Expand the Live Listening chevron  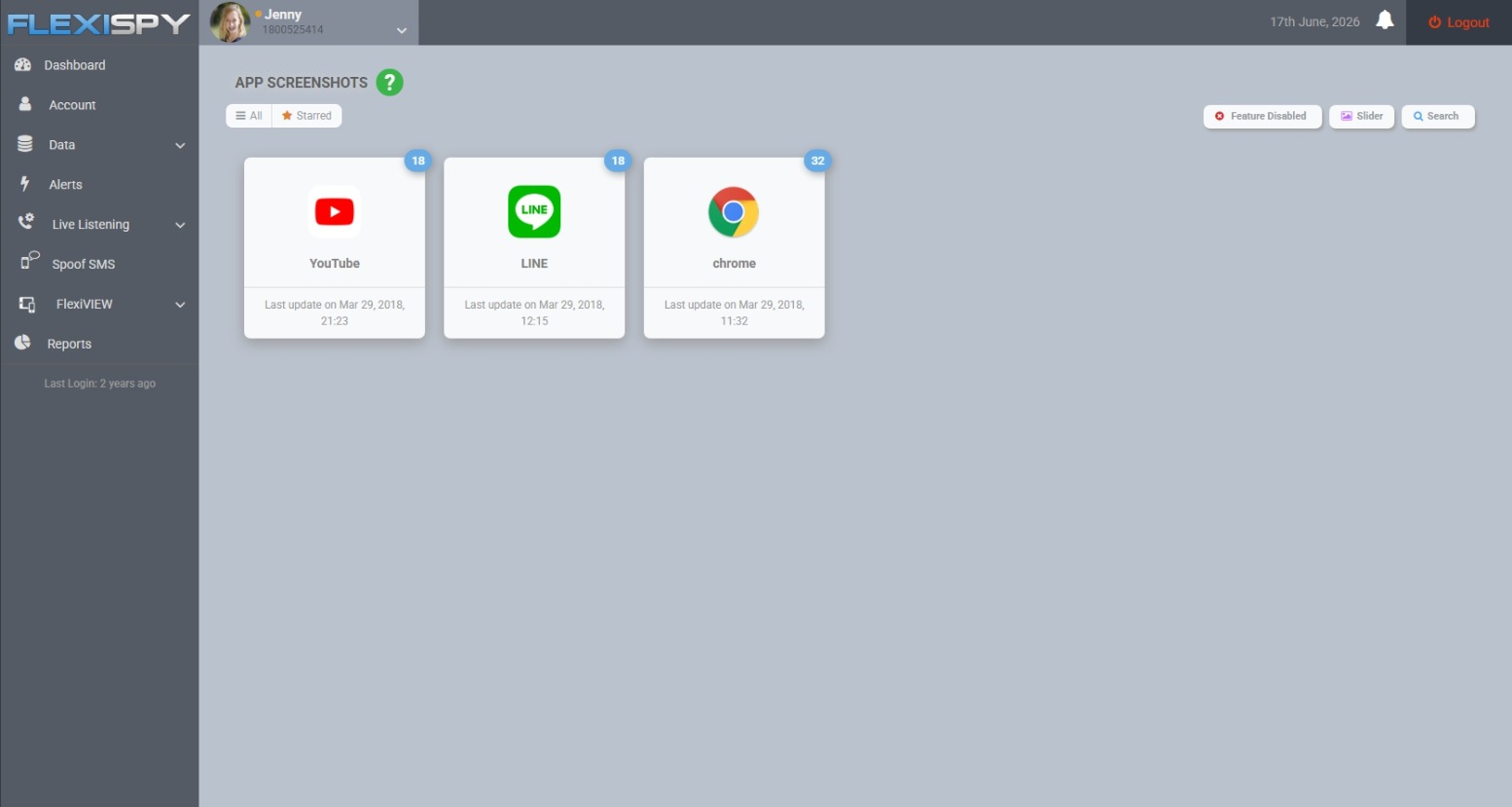(180, 225)
